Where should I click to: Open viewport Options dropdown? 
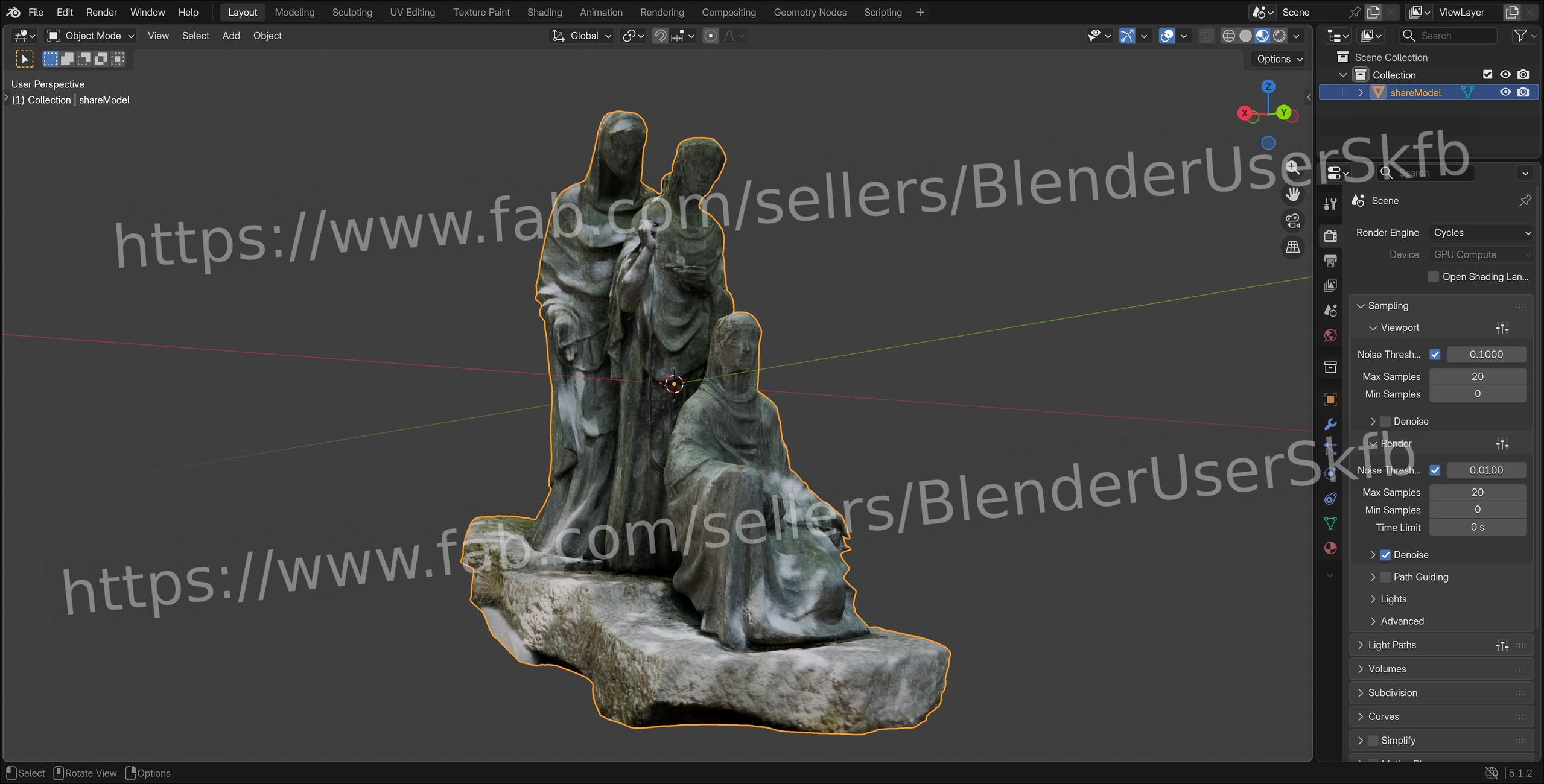coord(1279,59)
